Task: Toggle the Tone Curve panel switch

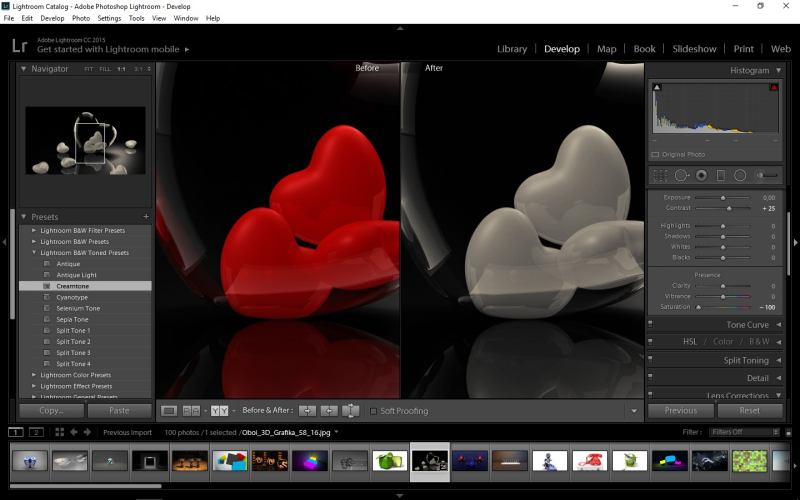Action: (651, 325)
